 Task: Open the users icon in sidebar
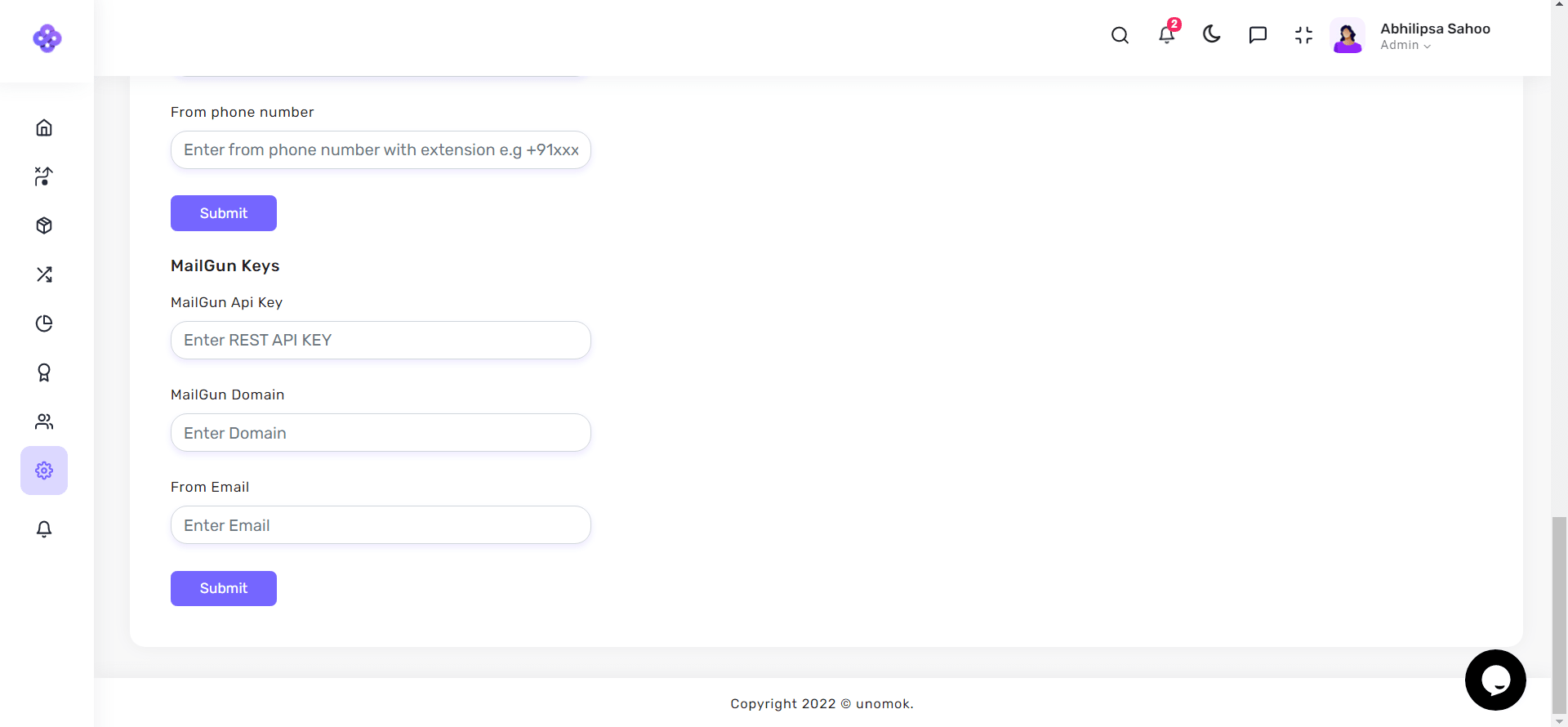44,421
